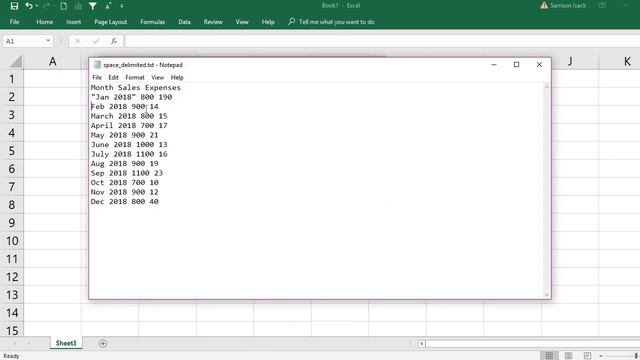Screen dimensions: 640x360
Task: Save the workbook with the floppy disk icon
Action: [14, 6]
